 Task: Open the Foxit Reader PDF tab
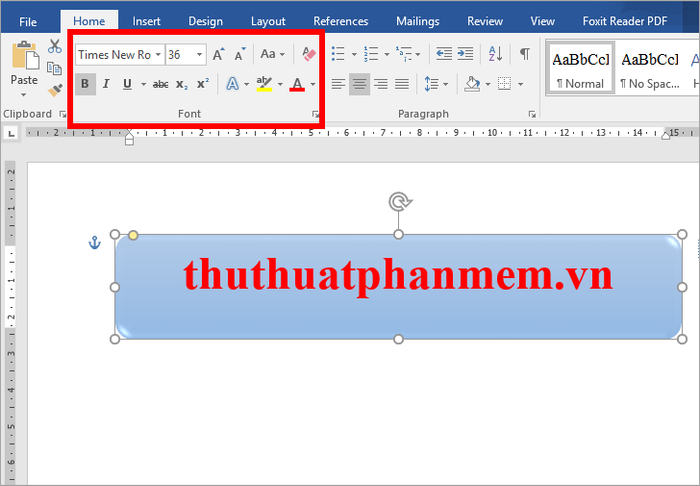(625, 21)
